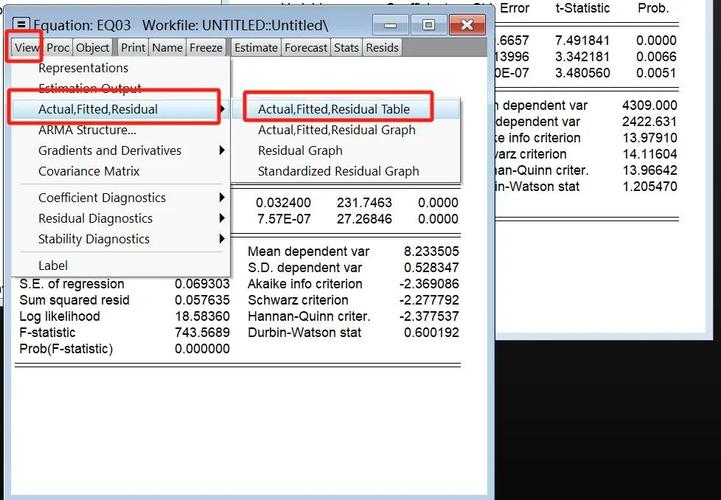Open the Forecast dialog button
The image size is (721, 500).
tap(305, 47)
